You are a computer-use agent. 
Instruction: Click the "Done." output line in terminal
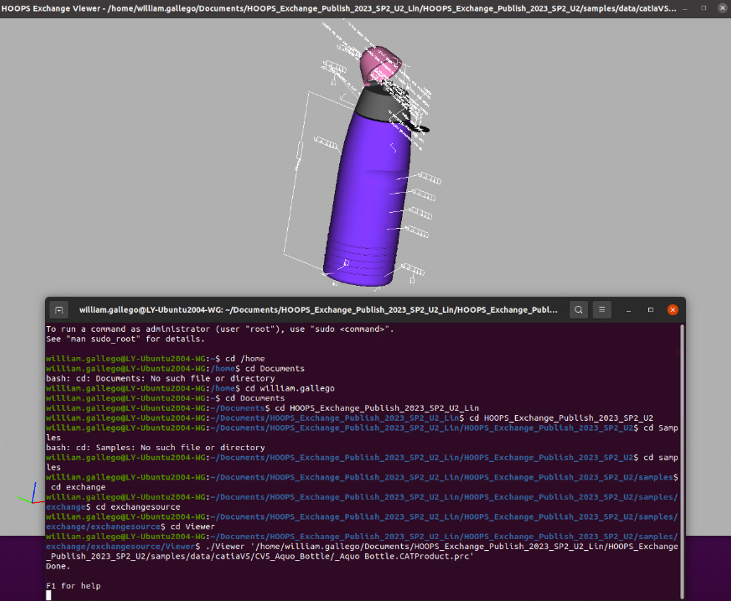58,565
